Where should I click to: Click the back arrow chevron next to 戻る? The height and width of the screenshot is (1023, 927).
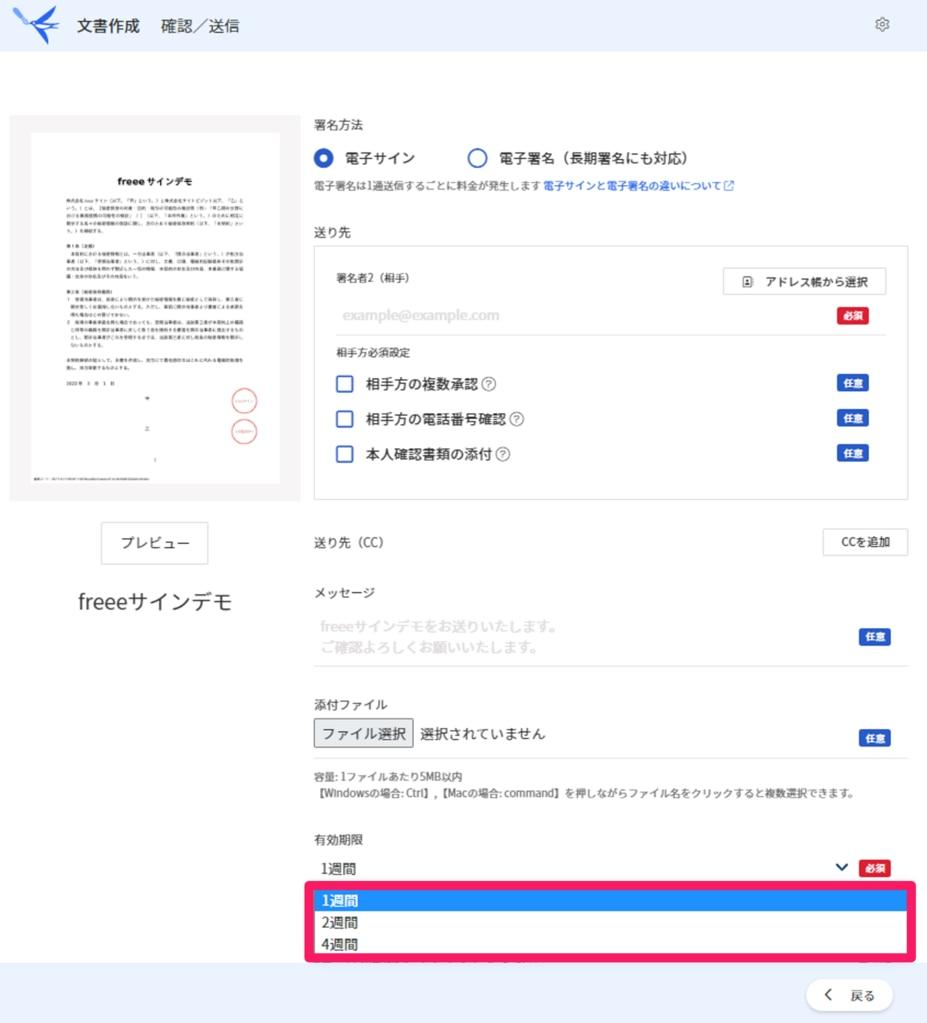pos(828,994)
